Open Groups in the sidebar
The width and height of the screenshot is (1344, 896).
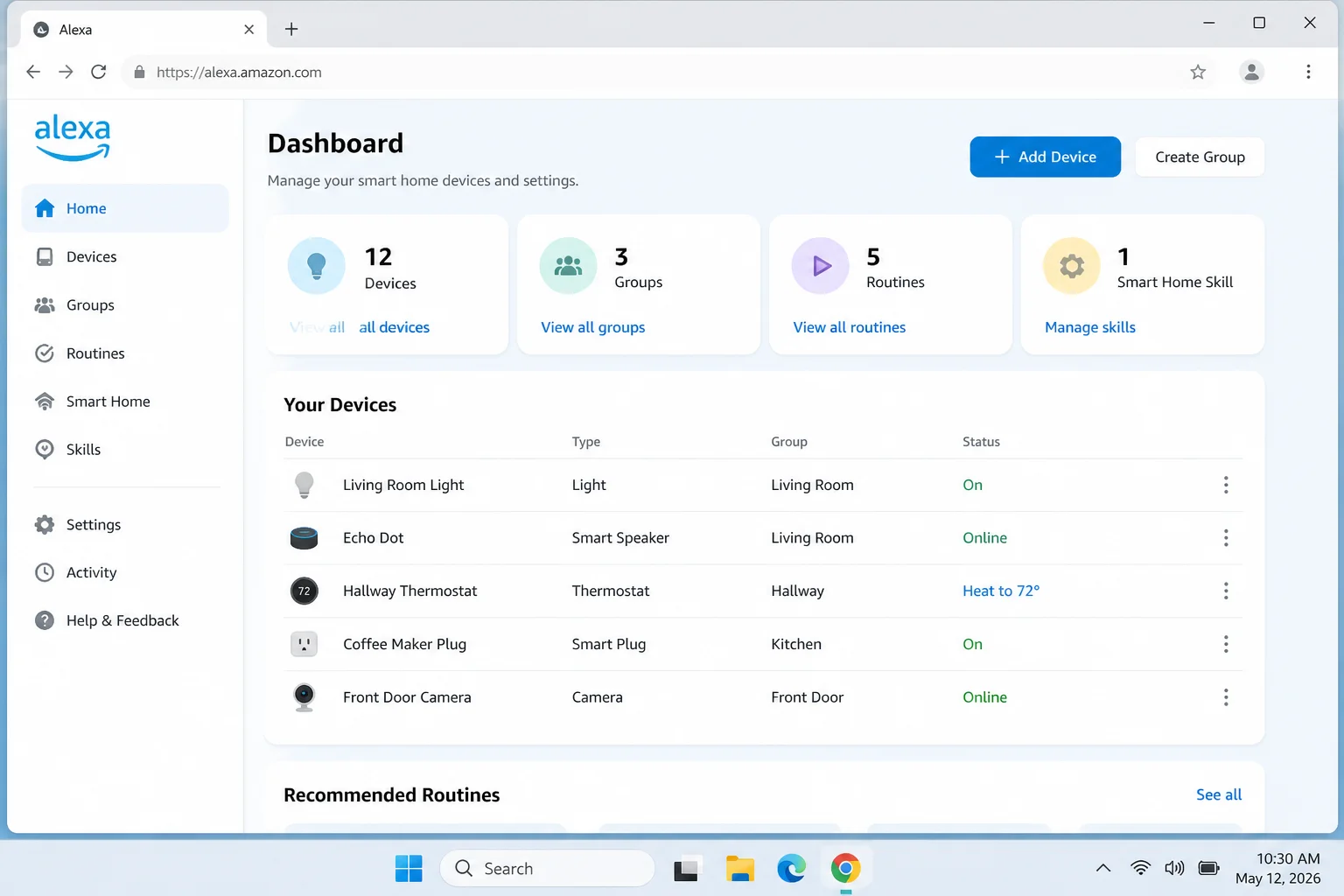tap(125, 304)
